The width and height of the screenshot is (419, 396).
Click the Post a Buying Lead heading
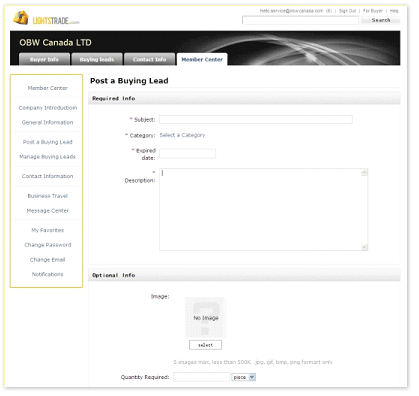coord(129,81)
